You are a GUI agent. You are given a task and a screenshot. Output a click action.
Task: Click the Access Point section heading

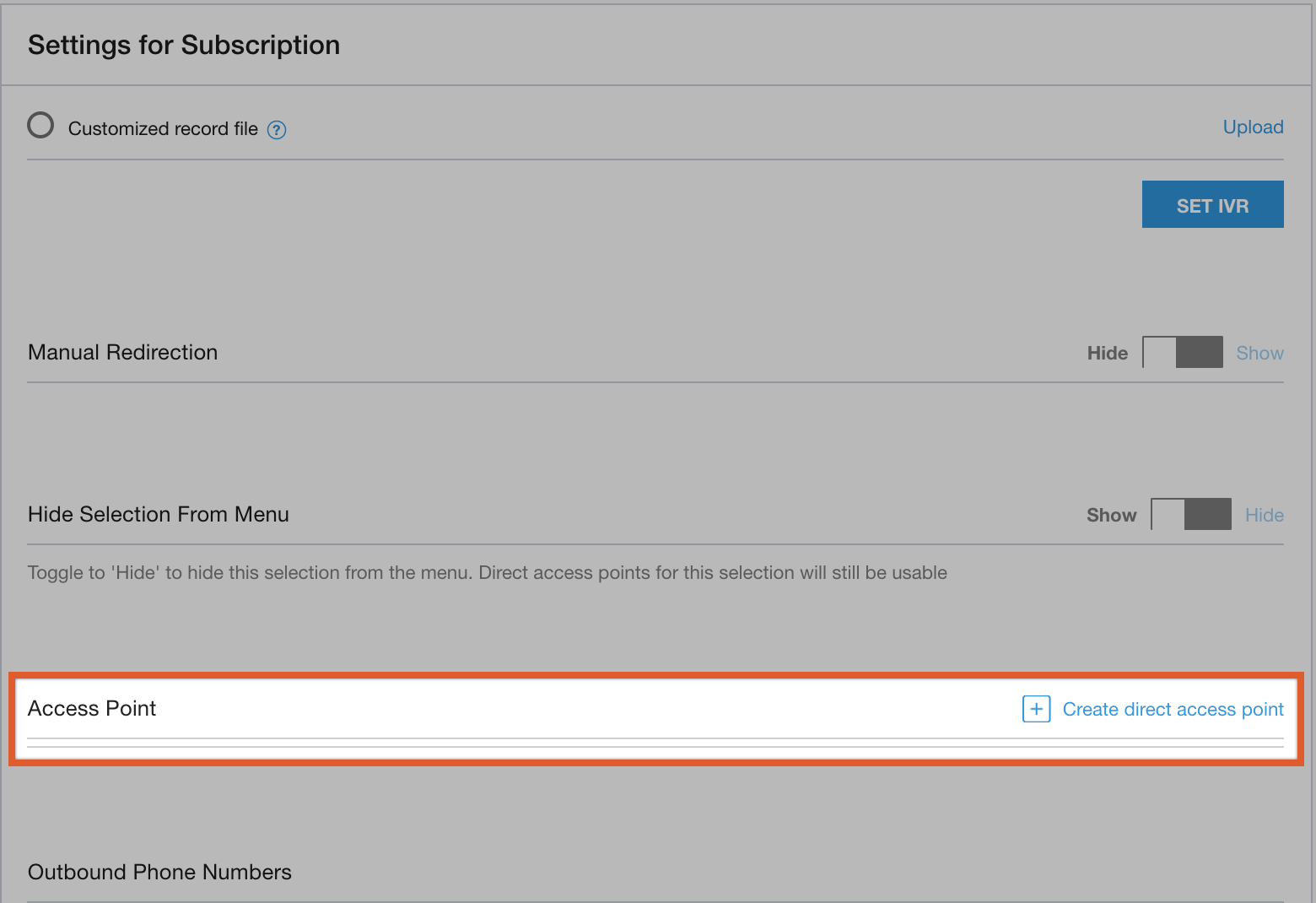tap(92, 709)
